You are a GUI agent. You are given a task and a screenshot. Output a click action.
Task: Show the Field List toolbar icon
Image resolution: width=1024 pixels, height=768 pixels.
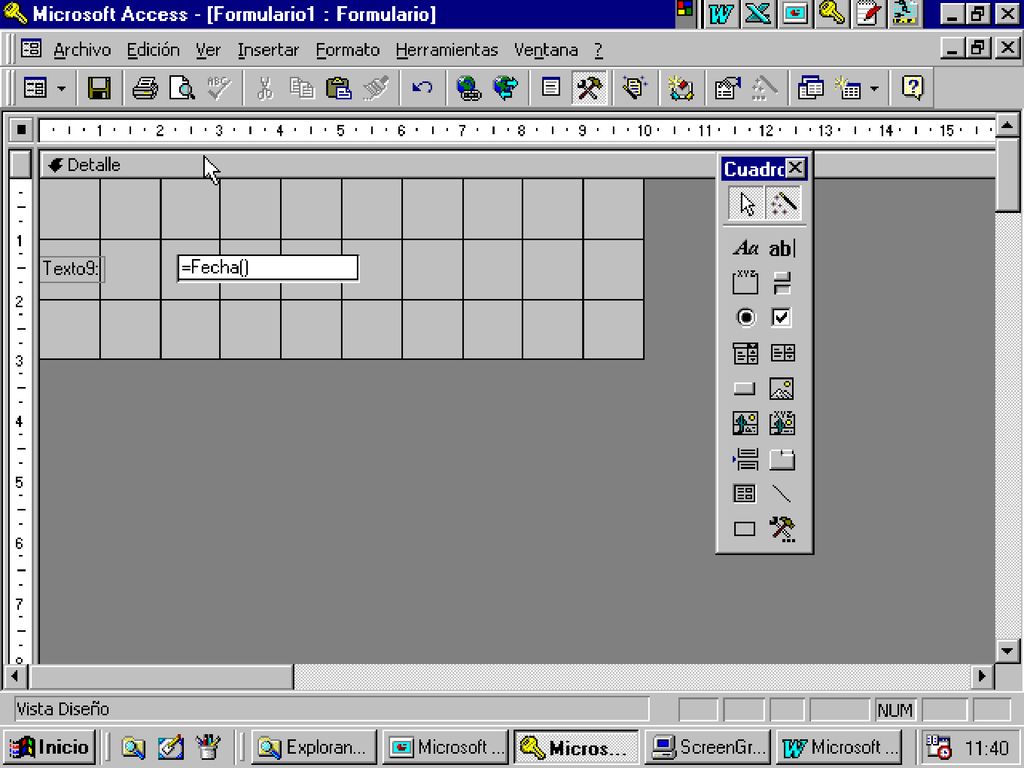pyautogui.click(x=551, y=88)
